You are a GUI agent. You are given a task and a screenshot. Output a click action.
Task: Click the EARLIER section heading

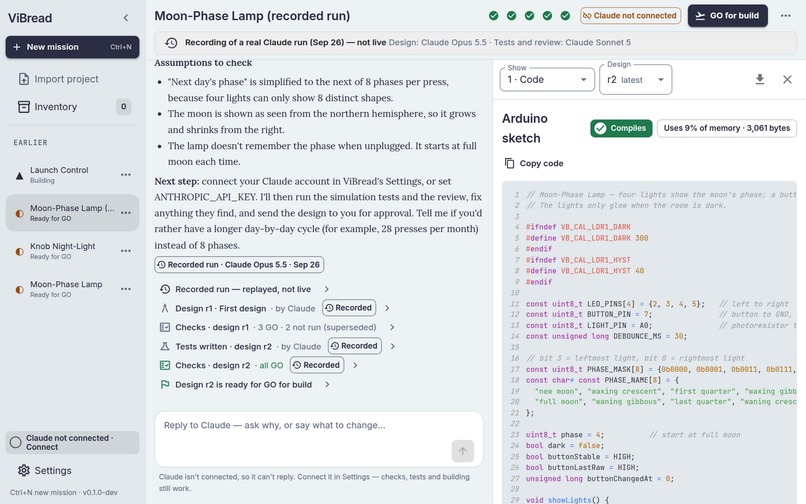[x=30, y=142]
